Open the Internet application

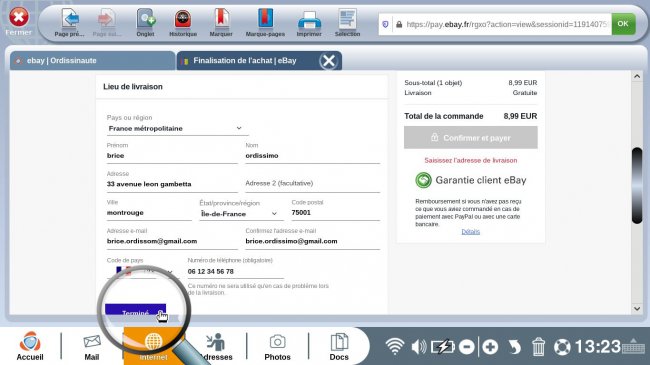pos(154,346)
